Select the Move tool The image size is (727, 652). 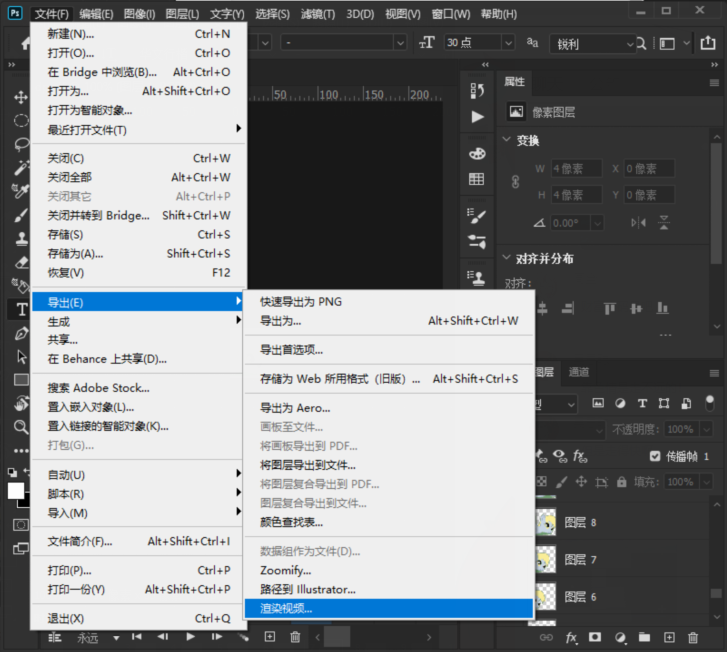[21, 97]
